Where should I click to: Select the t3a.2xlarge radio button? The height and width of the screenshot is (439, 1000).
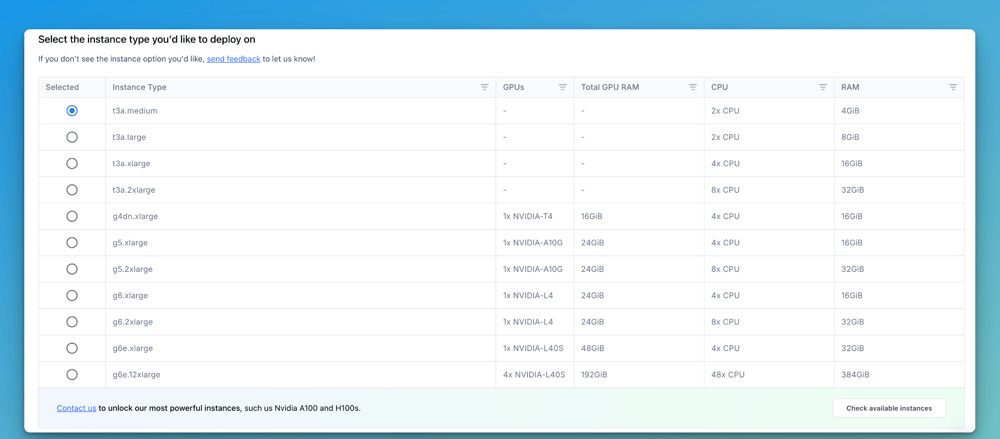click(72, 190)
